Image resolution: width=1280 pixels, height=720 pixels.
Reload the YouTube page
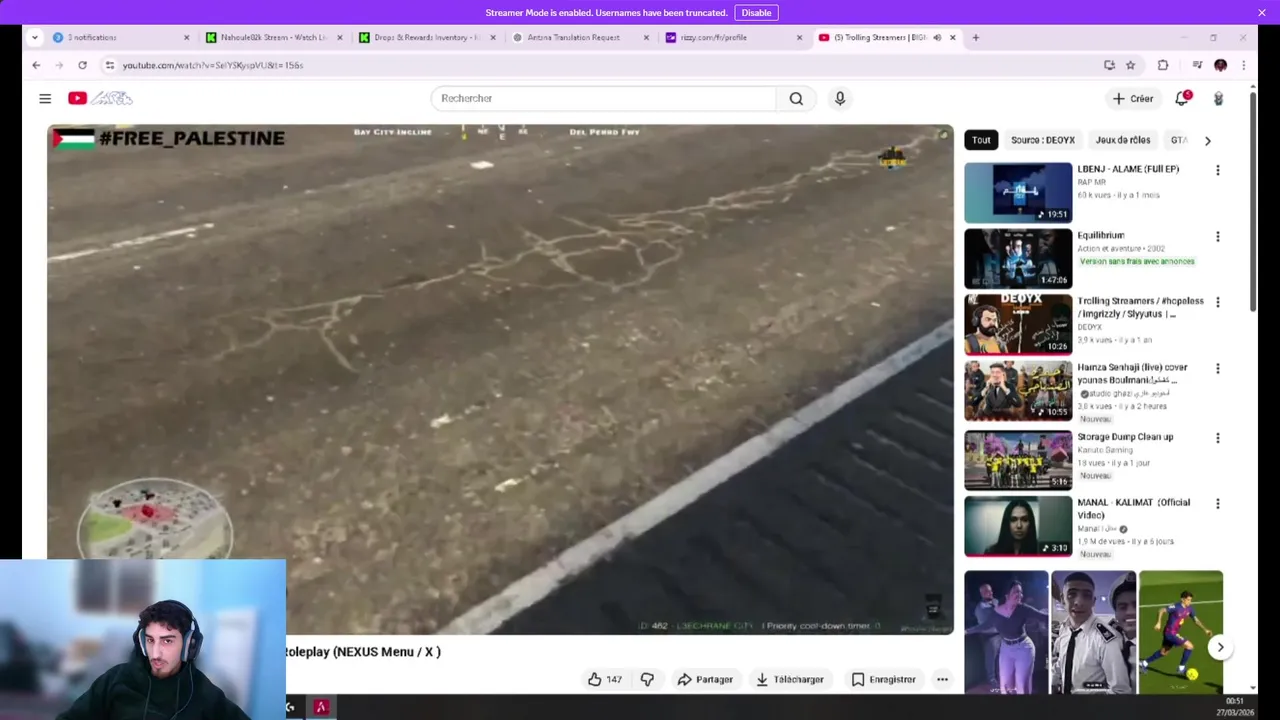(82, 65)
